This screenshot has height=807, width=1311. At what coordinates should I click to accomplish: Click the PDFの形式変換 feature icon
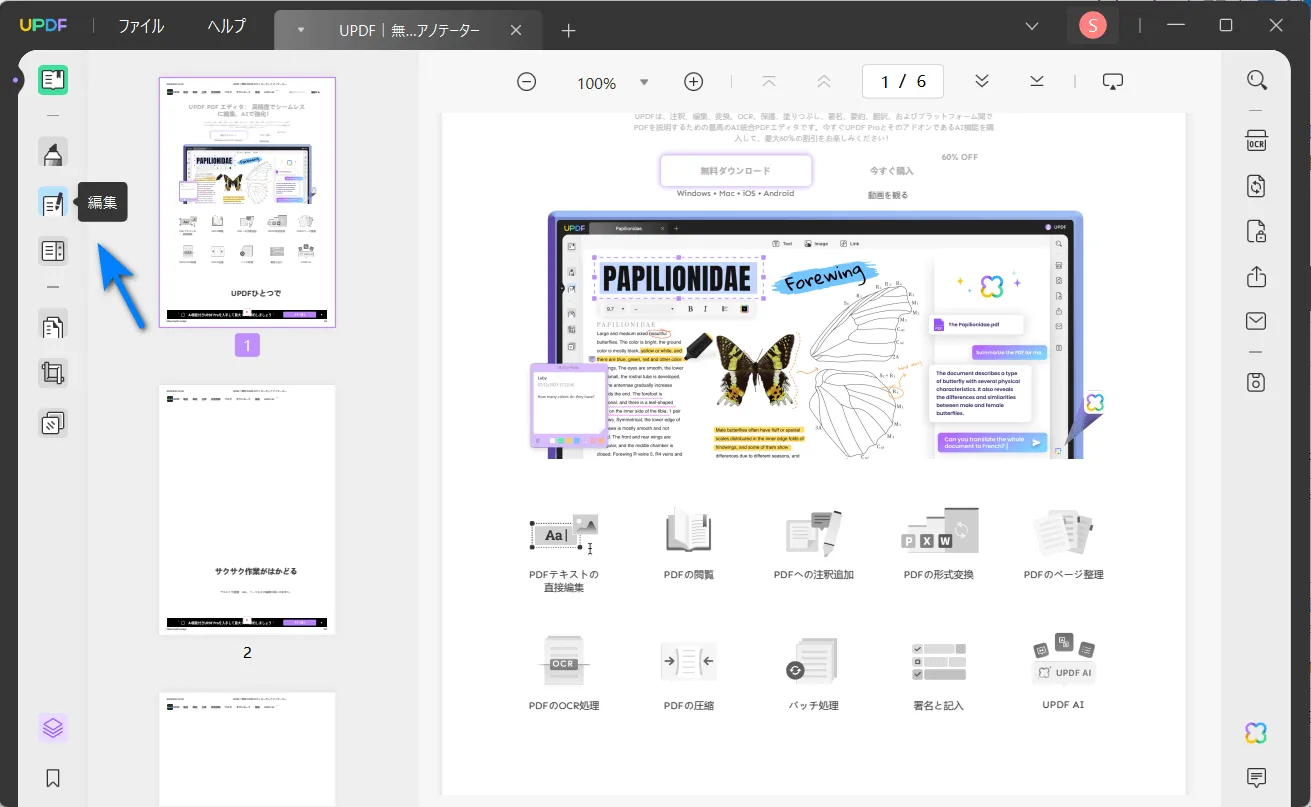pyautogui.click(x=939, y=531)
